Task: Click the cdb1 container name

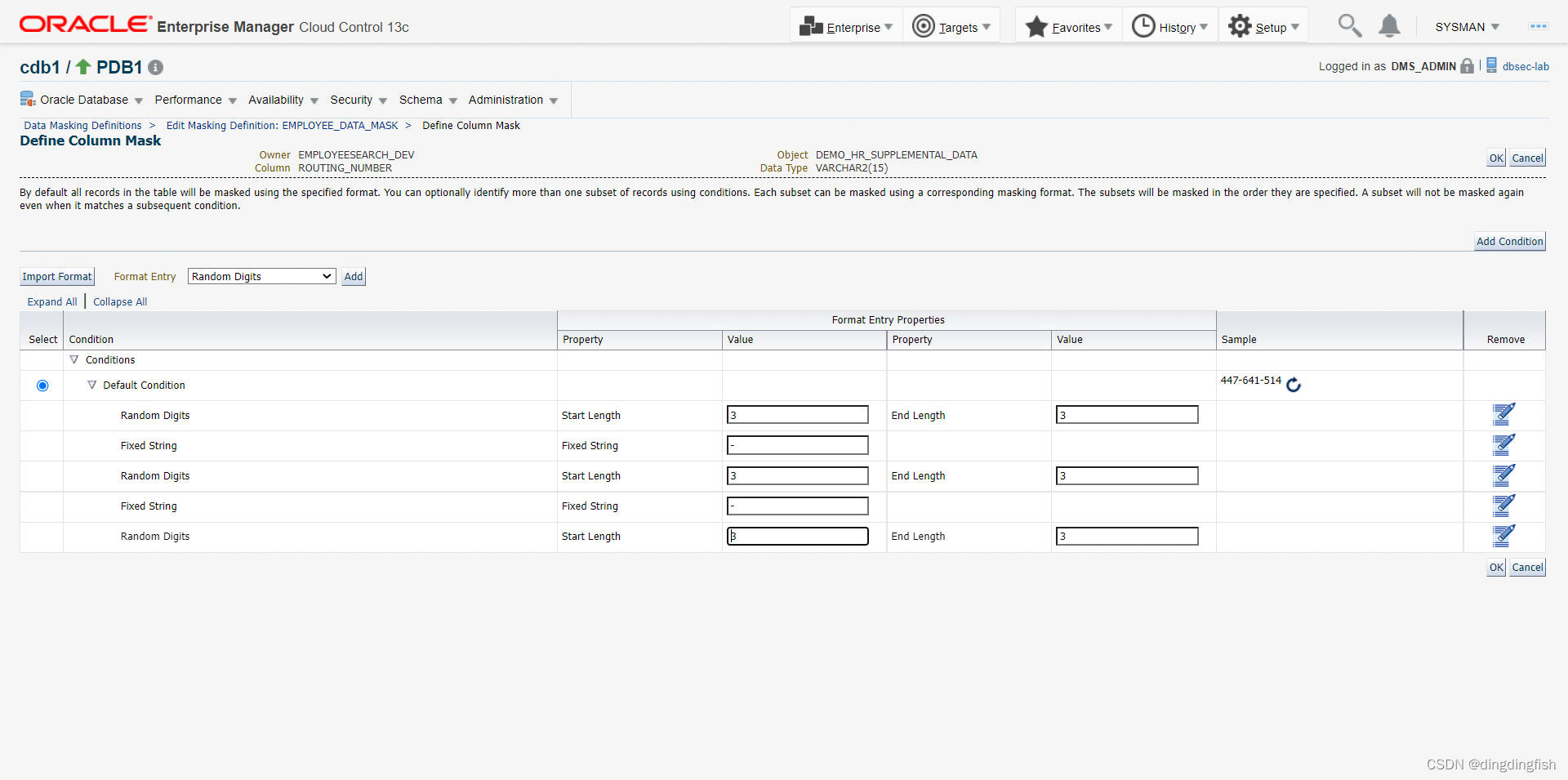Action: coord(40,67)
